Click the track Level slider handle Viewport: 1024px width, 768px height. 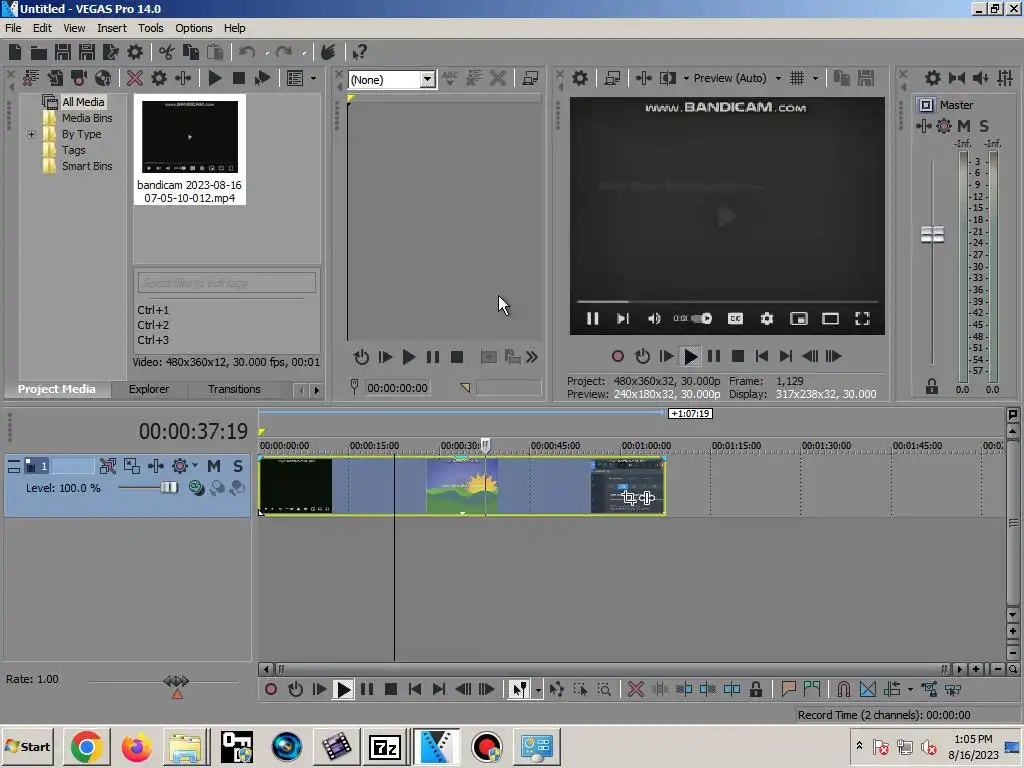tap(169, 487)
